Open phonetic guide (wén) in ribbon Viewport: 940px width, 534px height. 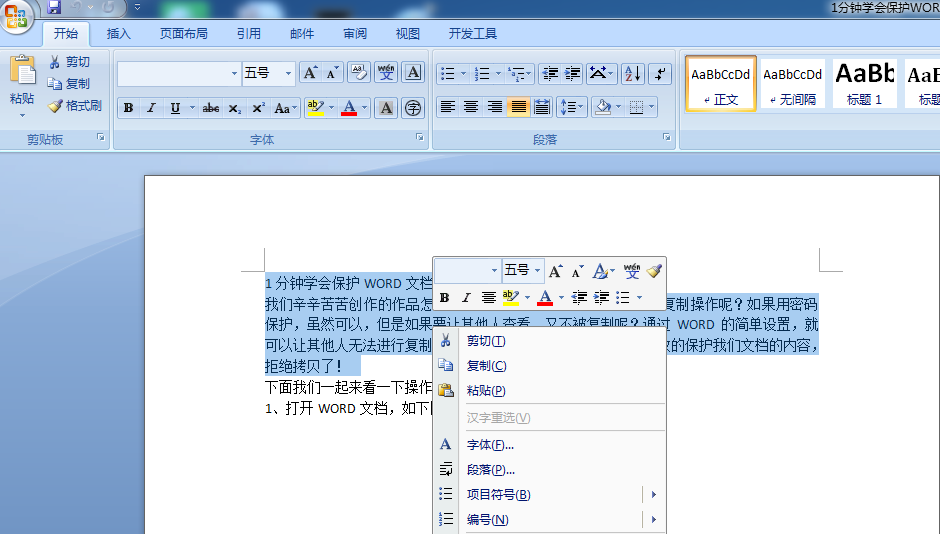(x=386, y=73)
